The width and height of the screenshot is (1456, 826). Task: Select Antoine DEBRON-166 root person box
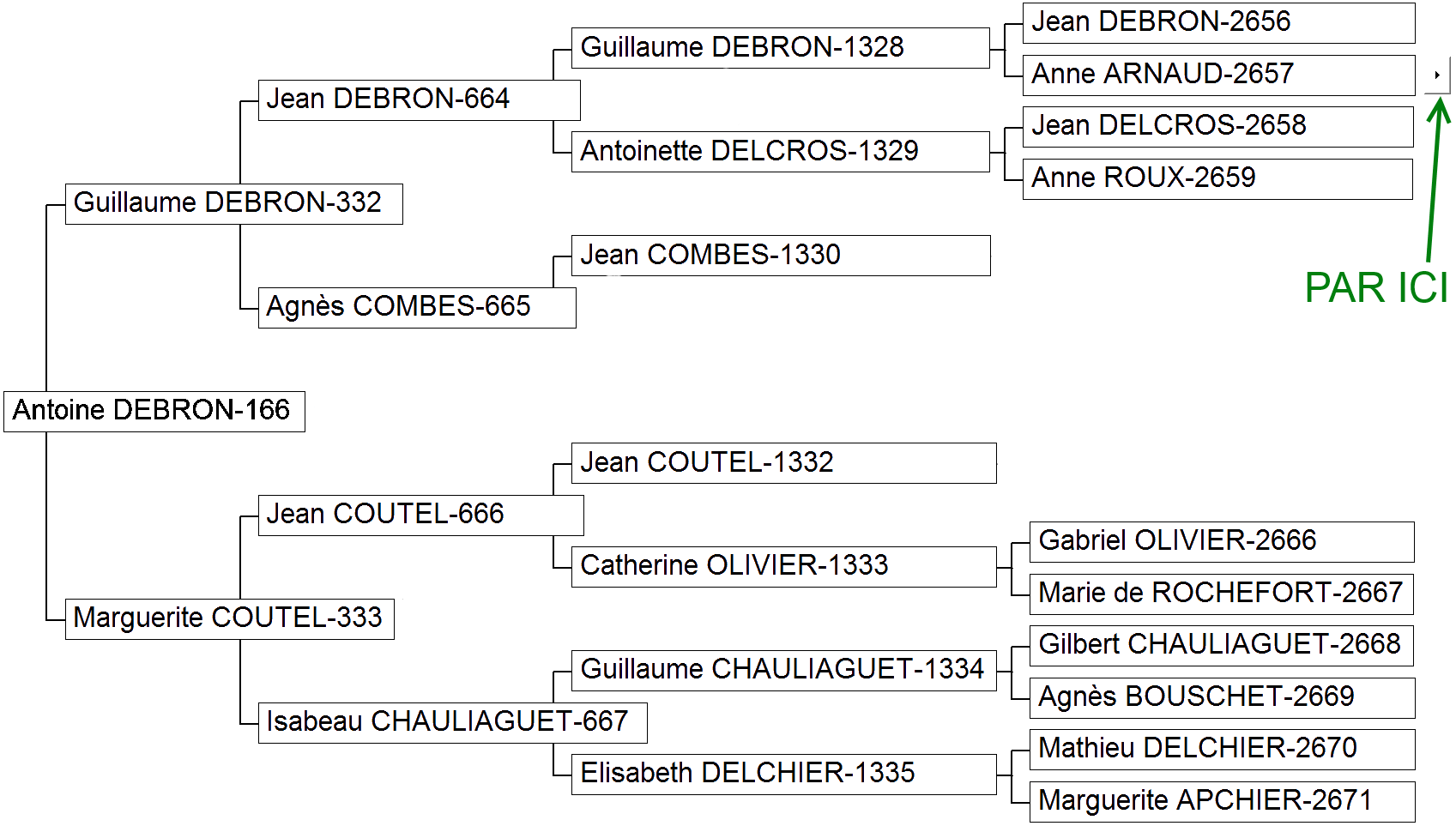(154, 412)
